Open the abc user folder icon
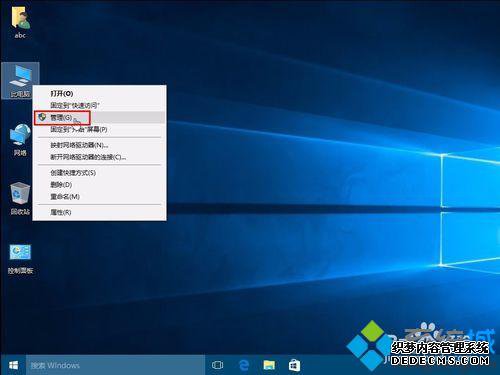The image size is (500, 375). coord(20,22)
